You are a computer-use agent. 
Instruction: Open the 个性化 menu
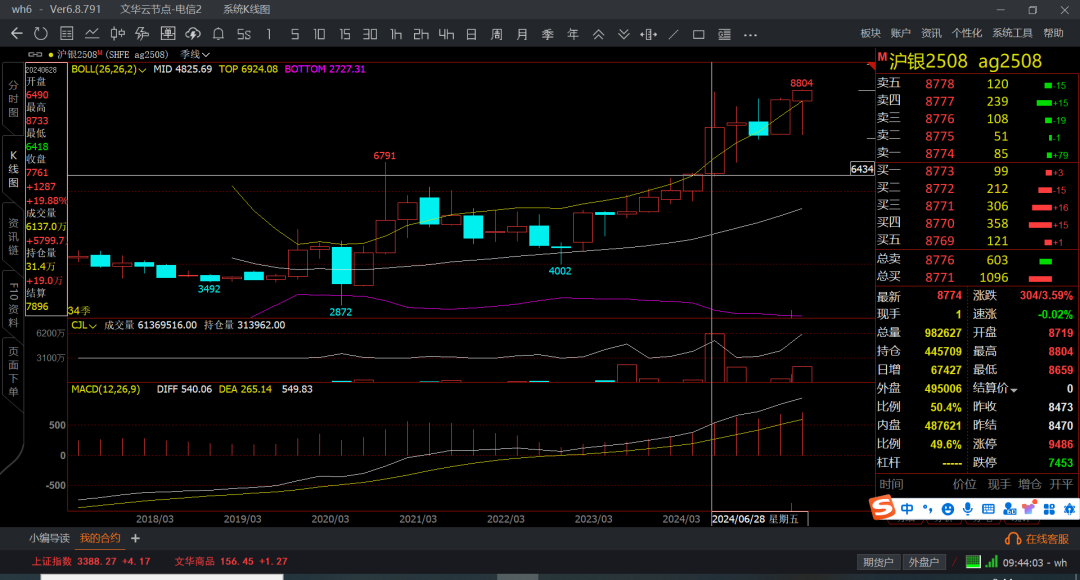tap(966, 34)
